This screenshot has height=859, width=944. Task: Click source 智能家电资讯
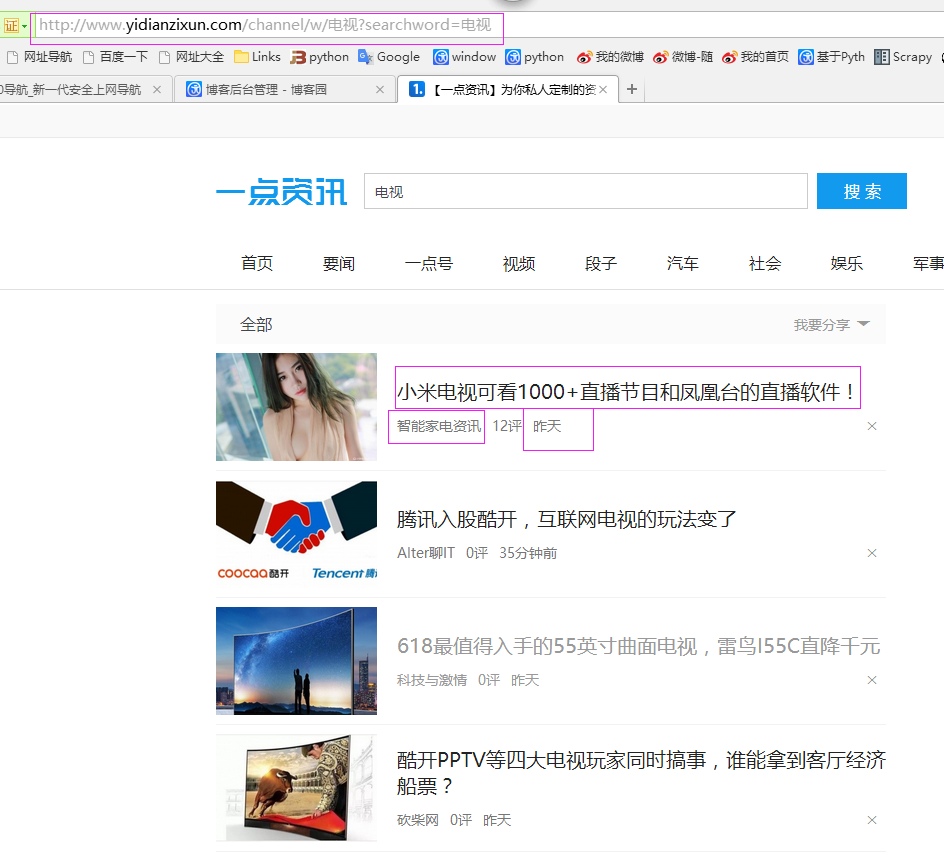pyautogui.click(x=439, y=426)
